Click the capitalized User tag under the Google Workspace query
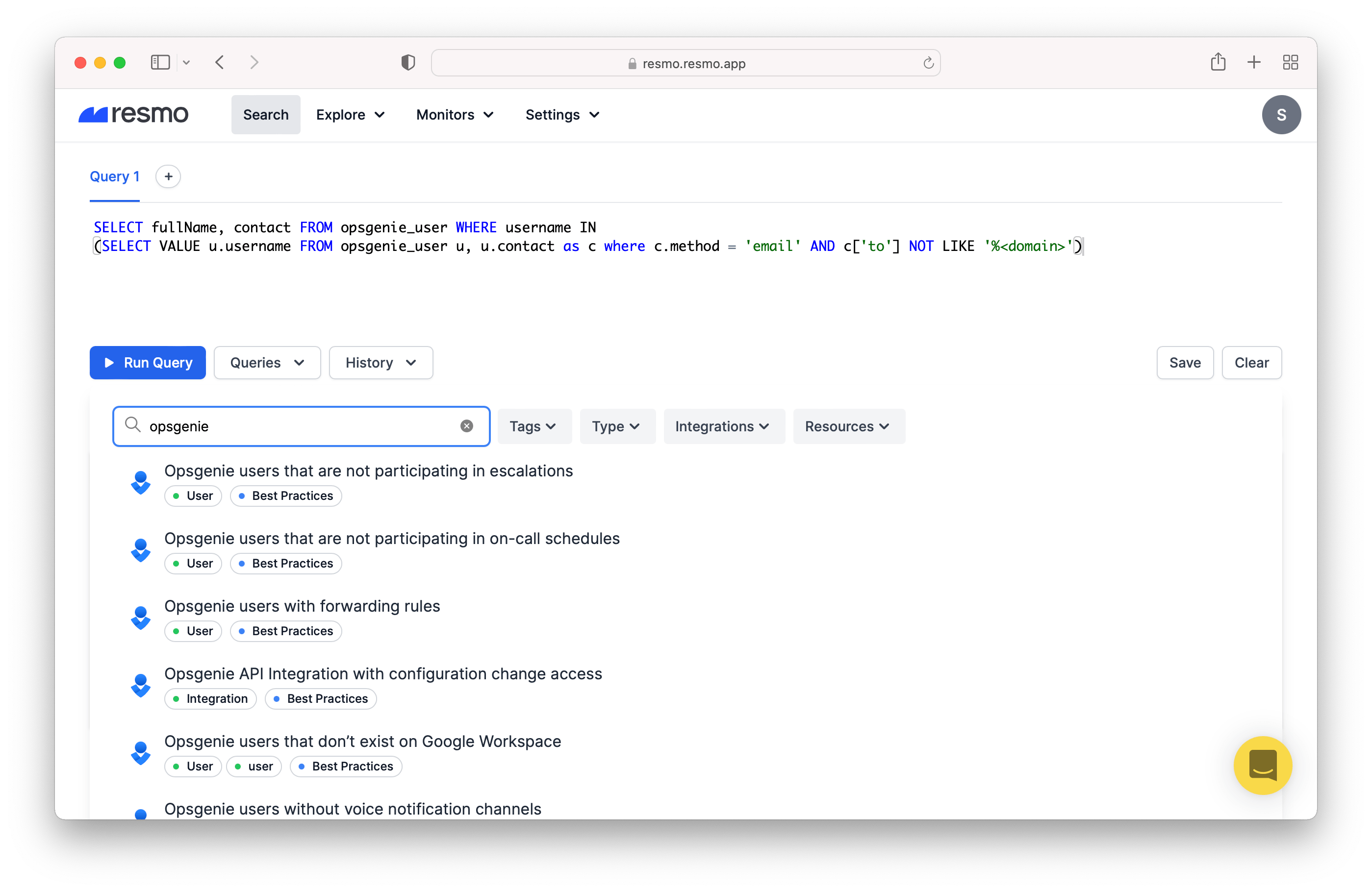 point(193,767)
